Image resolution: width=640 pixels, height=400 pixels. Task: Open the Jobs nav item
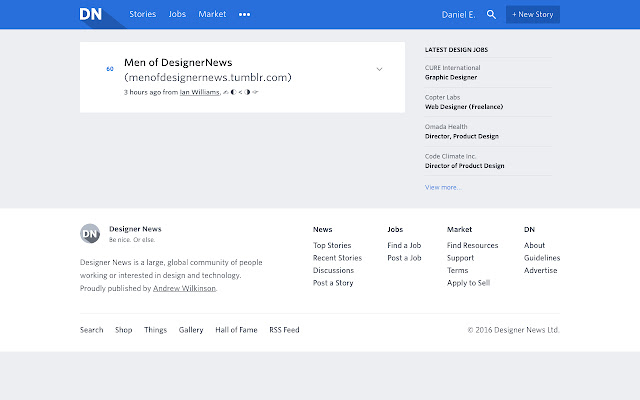177,14
